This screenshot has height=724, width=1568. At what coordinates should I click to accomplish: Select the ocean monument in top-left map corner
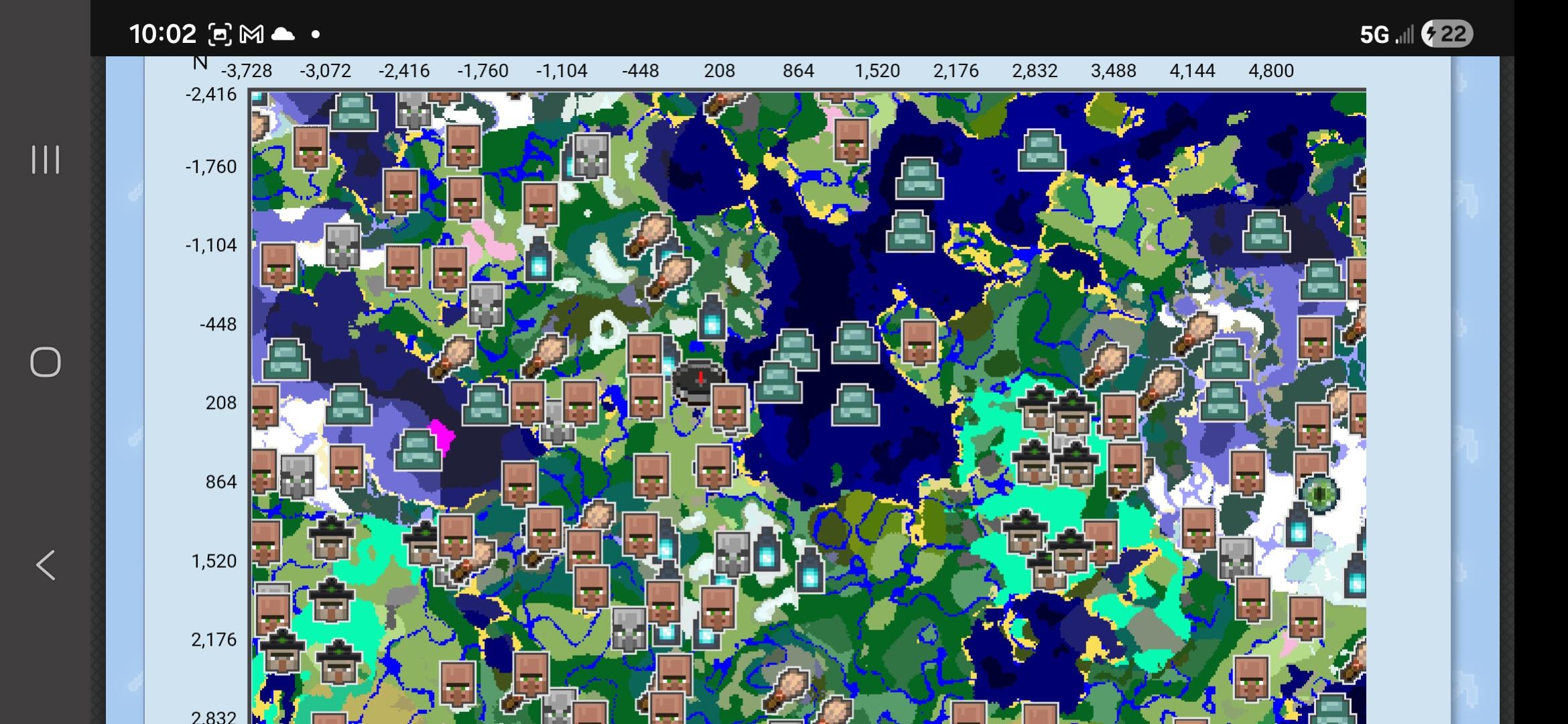pyautogui.click(x=354, y=111)
